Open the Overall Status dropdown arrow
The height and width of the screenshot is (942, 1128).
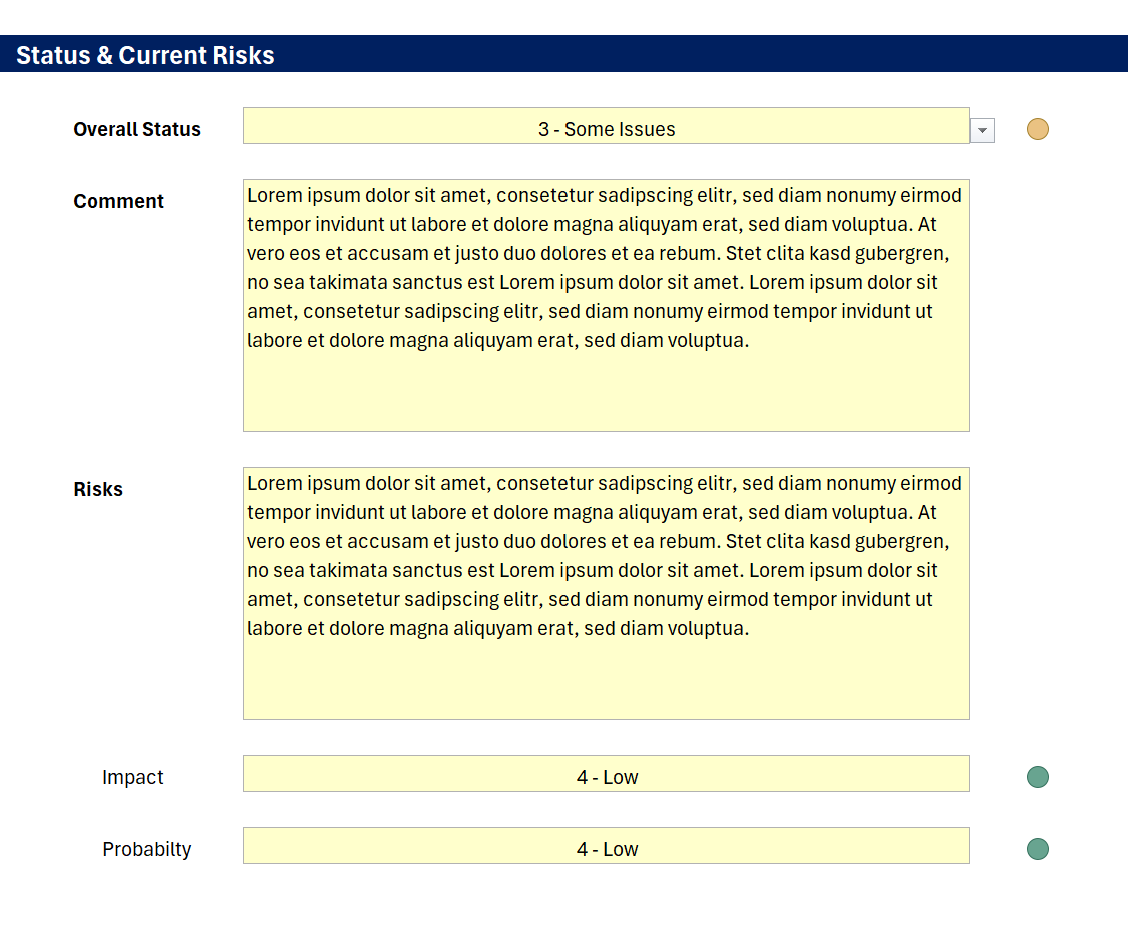tap(982, 130)
